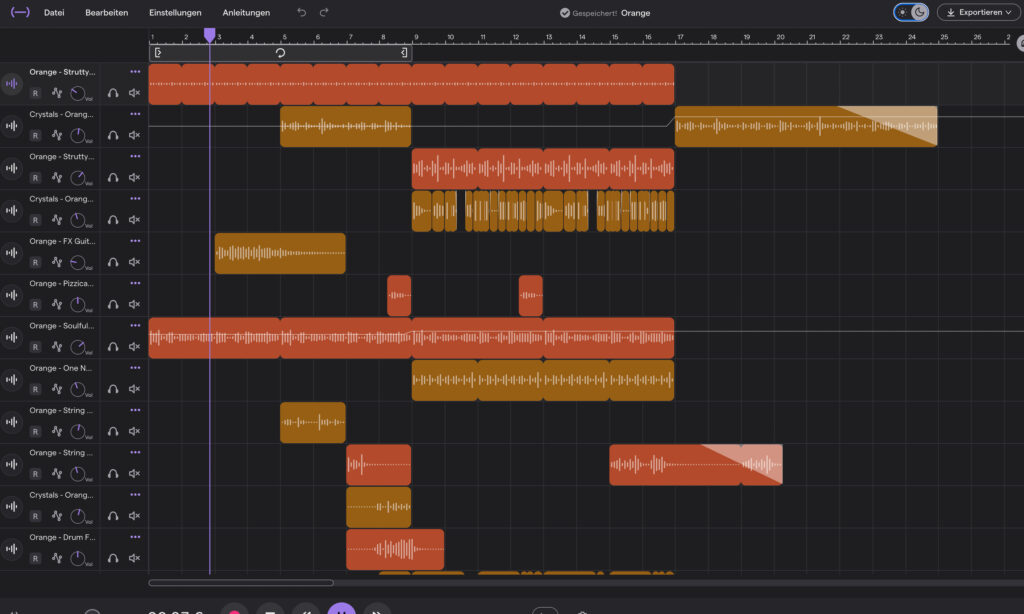1024x614 pixels.
Task: Arm record on Orange - Drum F track
Action: tap(35, 558)
